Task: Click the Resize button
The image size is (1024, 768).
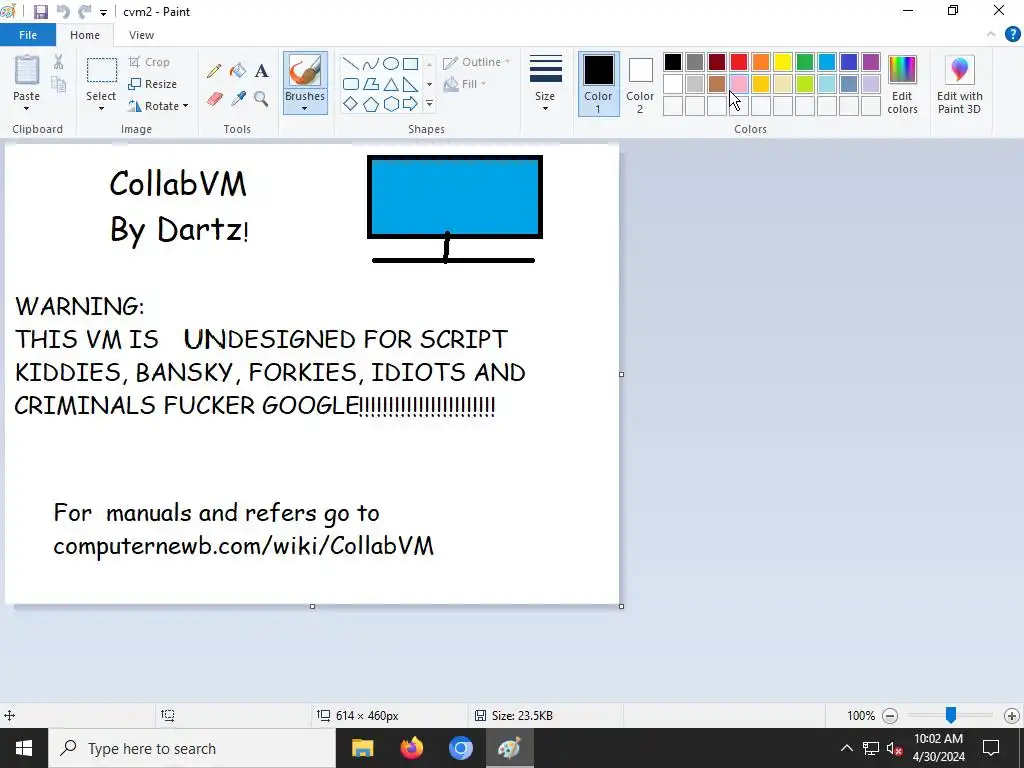Action: click(x=153, y=84)
